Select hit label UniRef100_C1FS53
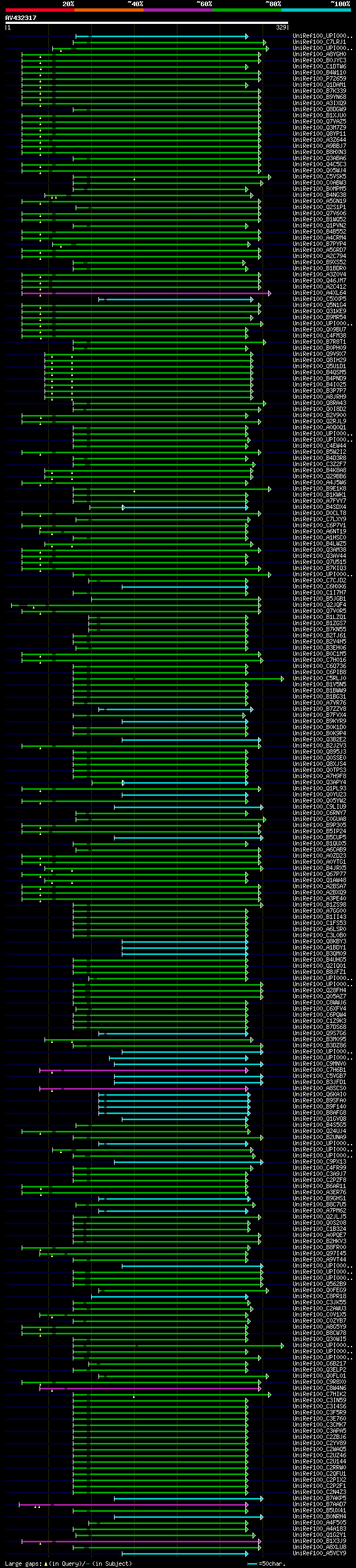The width and height of the screenshot is (356, 1568). (319, 923)
